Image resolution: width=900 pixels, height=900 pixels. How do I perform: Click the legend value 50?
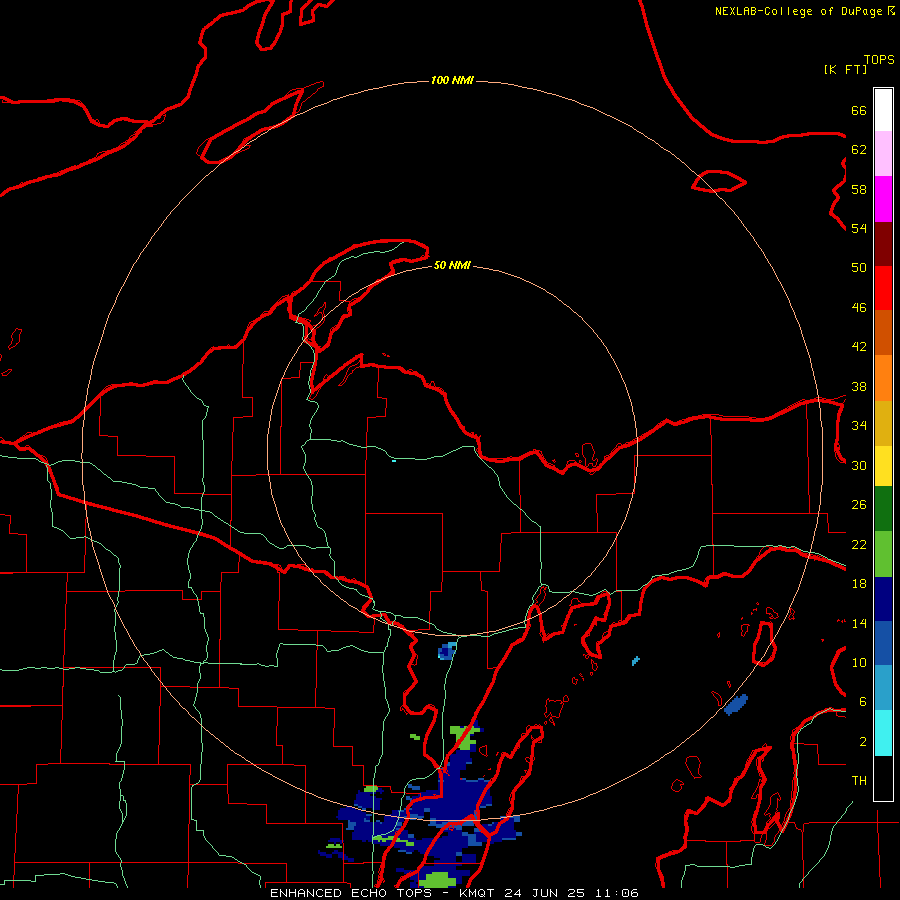859,268
